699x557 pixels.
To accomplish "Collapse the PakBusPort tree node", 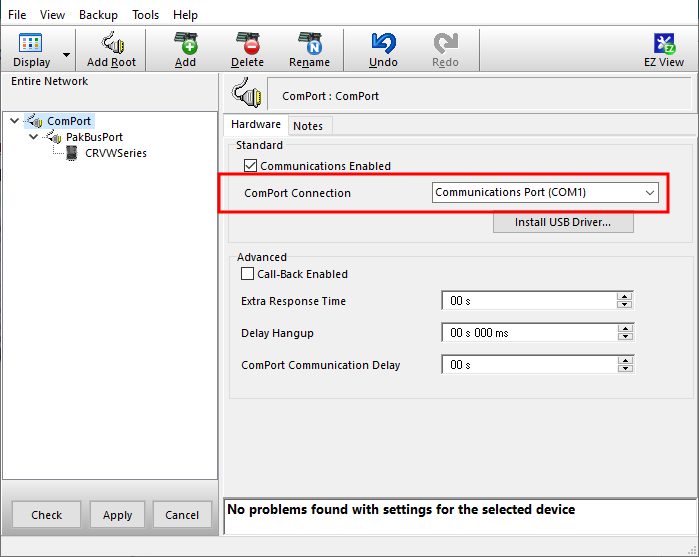I will (x=33, y=137).
